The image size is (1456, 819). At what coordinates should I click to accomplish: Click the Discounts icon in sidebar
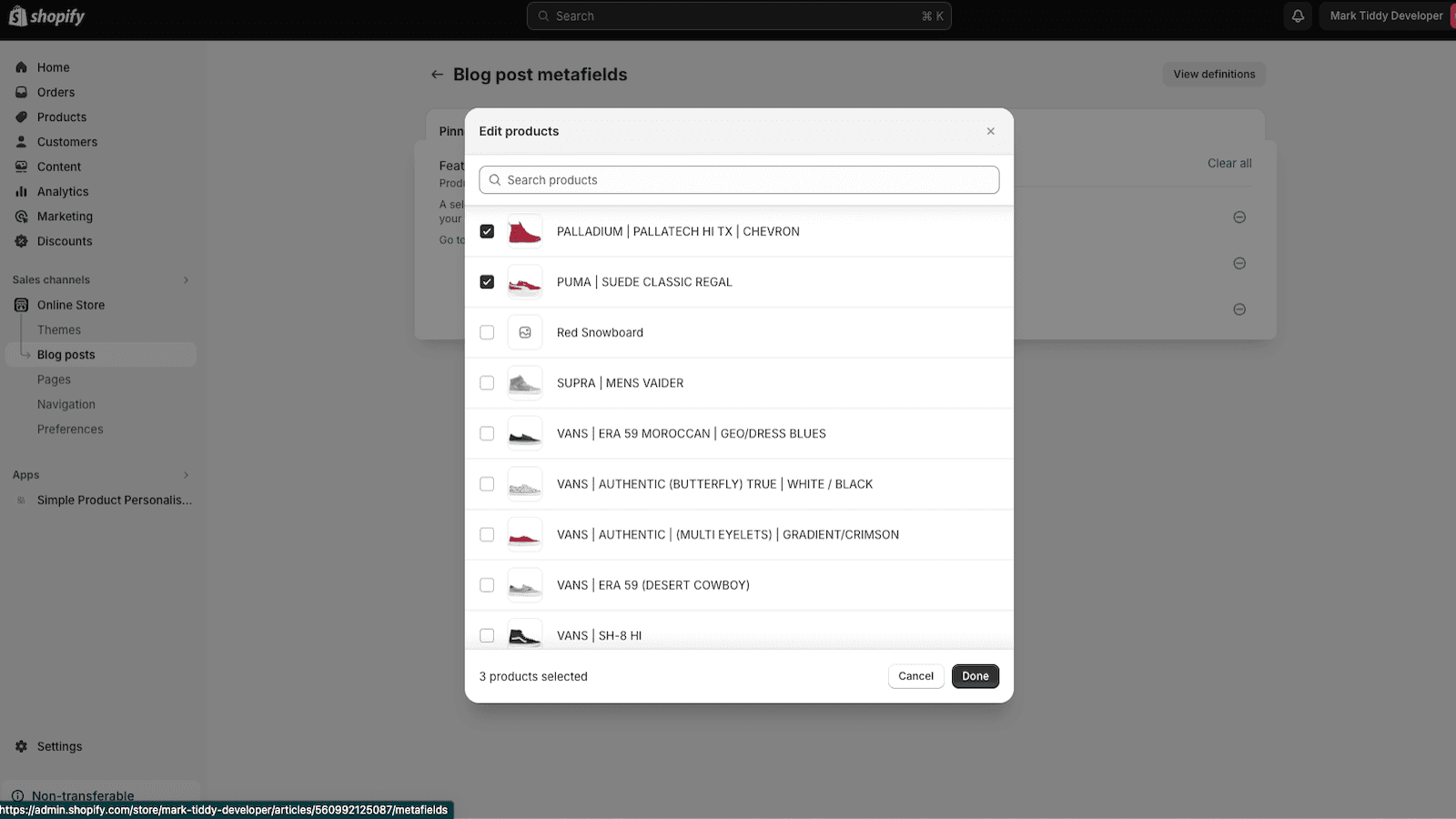21,241
